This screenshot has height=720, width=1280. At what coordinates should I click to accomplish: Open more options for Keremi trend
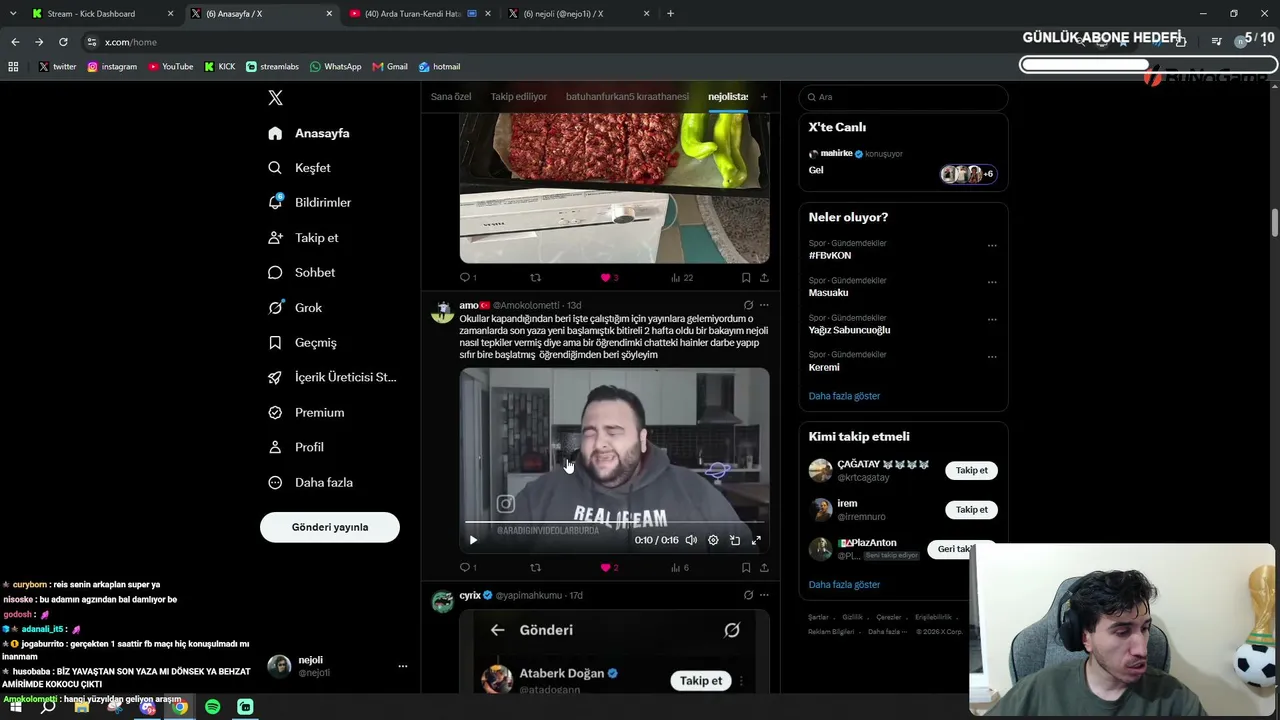pyautogui.click(x=992, y=356)
